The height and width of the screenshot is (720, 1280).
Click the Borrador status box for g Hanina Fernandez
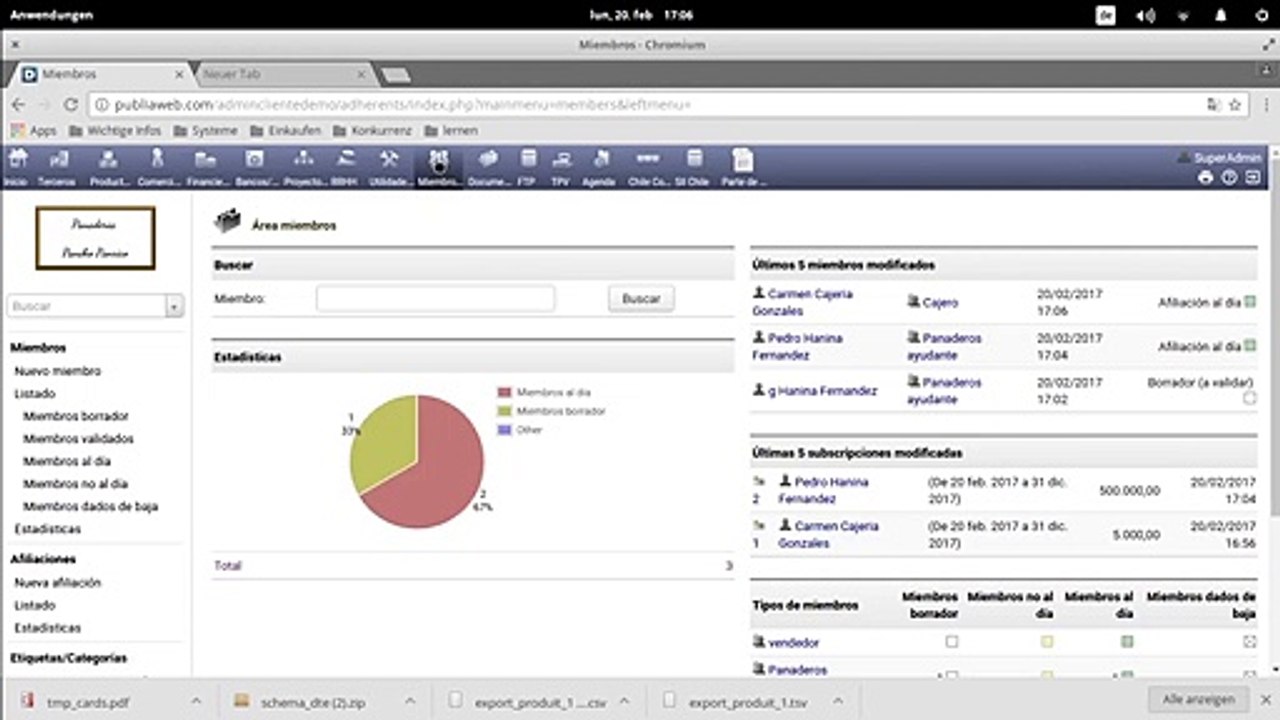click(x=1250, y=398)
